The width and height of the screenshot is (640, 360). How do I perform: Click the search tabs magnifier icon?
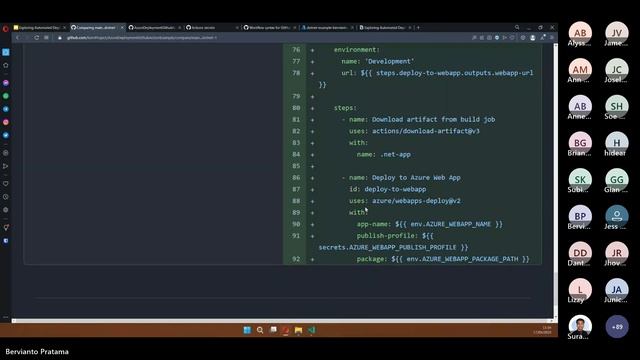pos(517,27)
